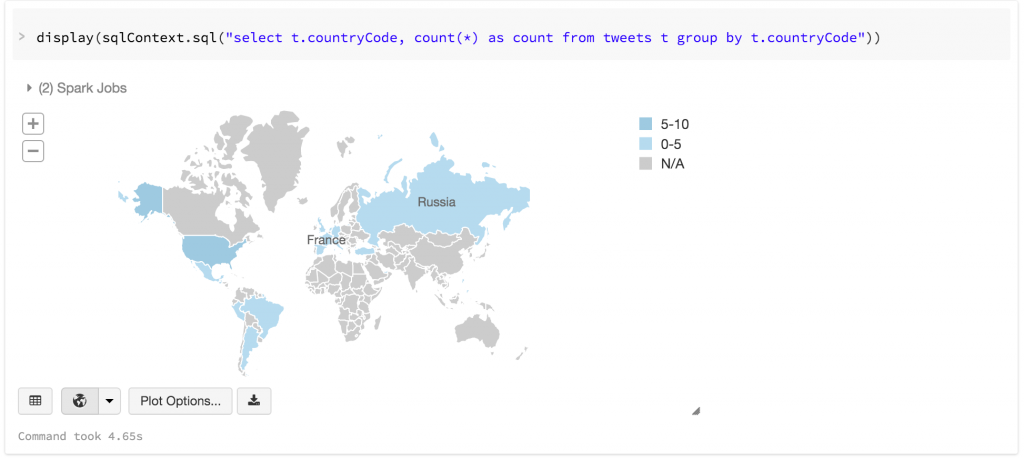1024x459 pixels.
Task: Click the N/A gray legend swatch
Action: 645,163
